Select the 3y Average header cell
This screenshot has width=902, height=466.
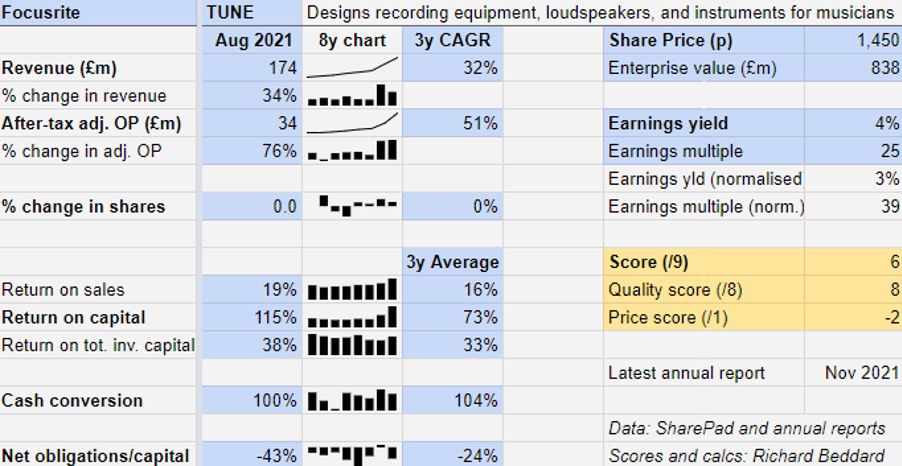point(452,262)
